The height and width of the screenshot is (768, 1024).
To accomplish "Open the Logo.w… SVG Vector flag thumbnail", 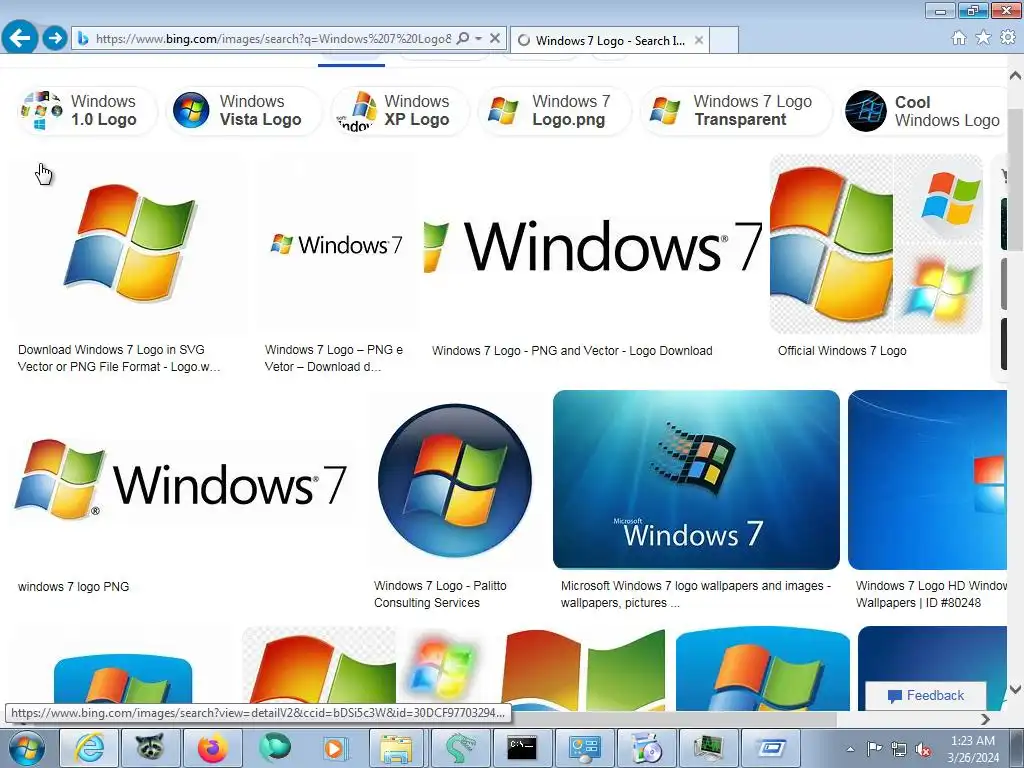I will pos(129,244).
